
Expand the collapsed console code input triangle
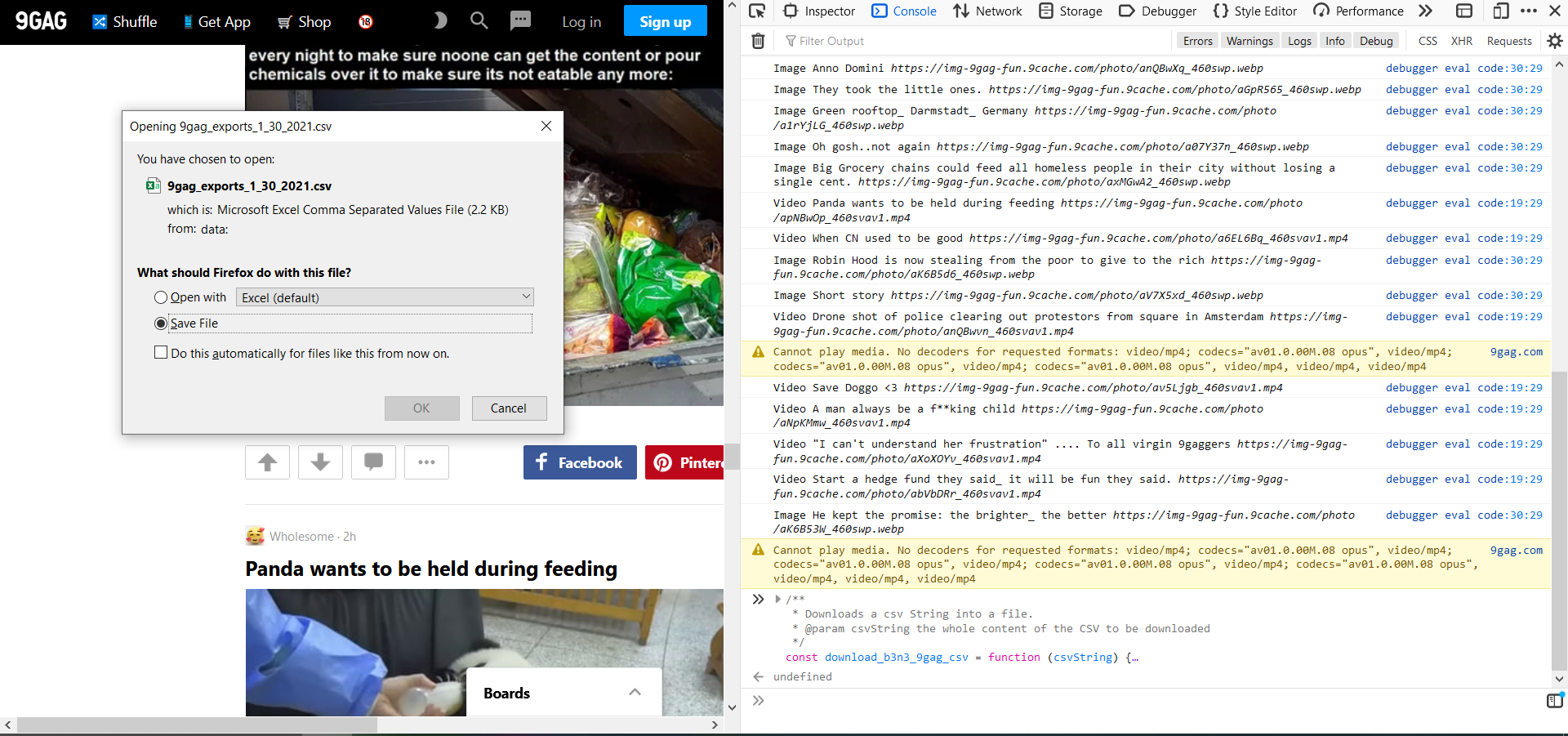(777, 599)
